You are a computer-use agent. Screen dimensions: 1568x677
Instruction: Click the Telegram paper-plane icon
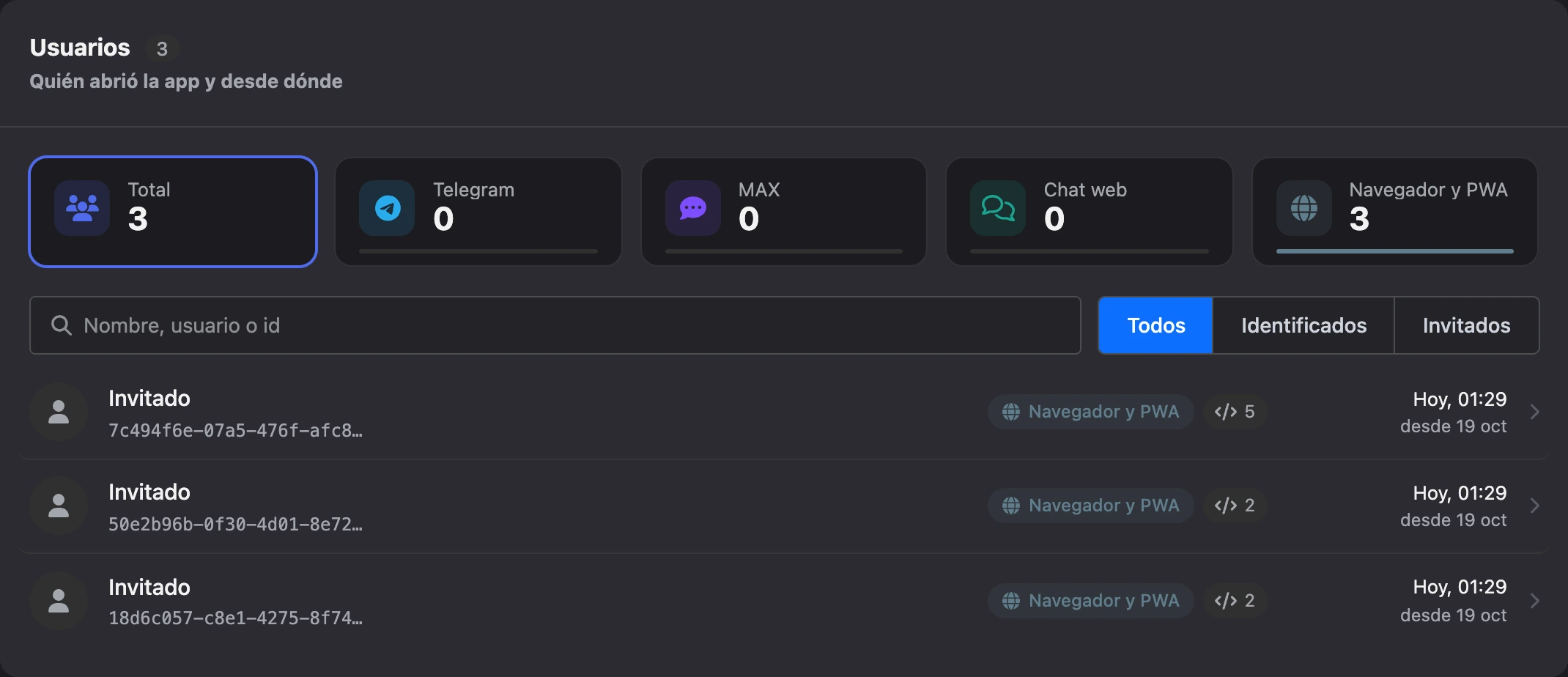(387, 208)
